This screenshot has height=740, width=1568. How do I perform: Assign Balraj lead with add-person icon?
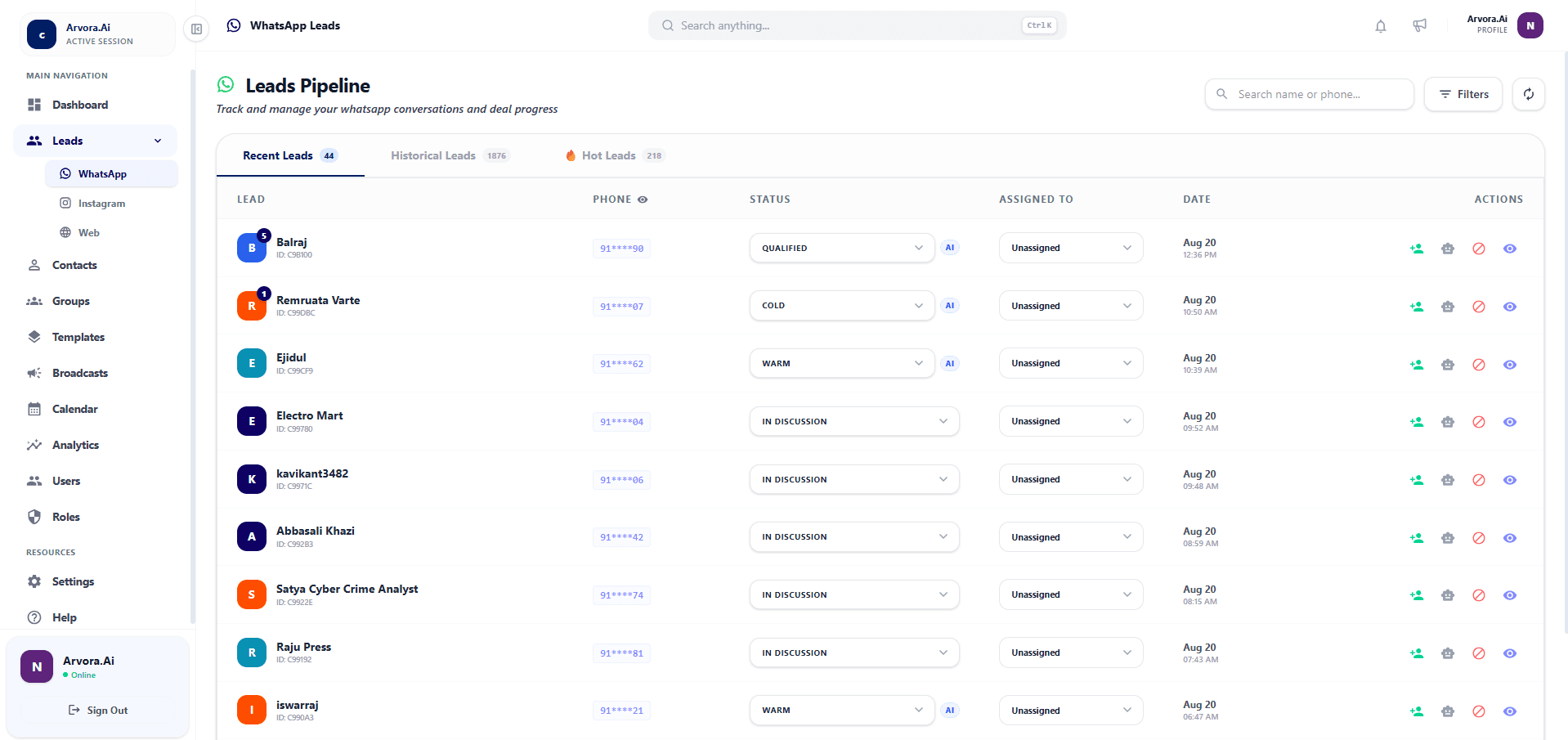[x=1417, y=249]
